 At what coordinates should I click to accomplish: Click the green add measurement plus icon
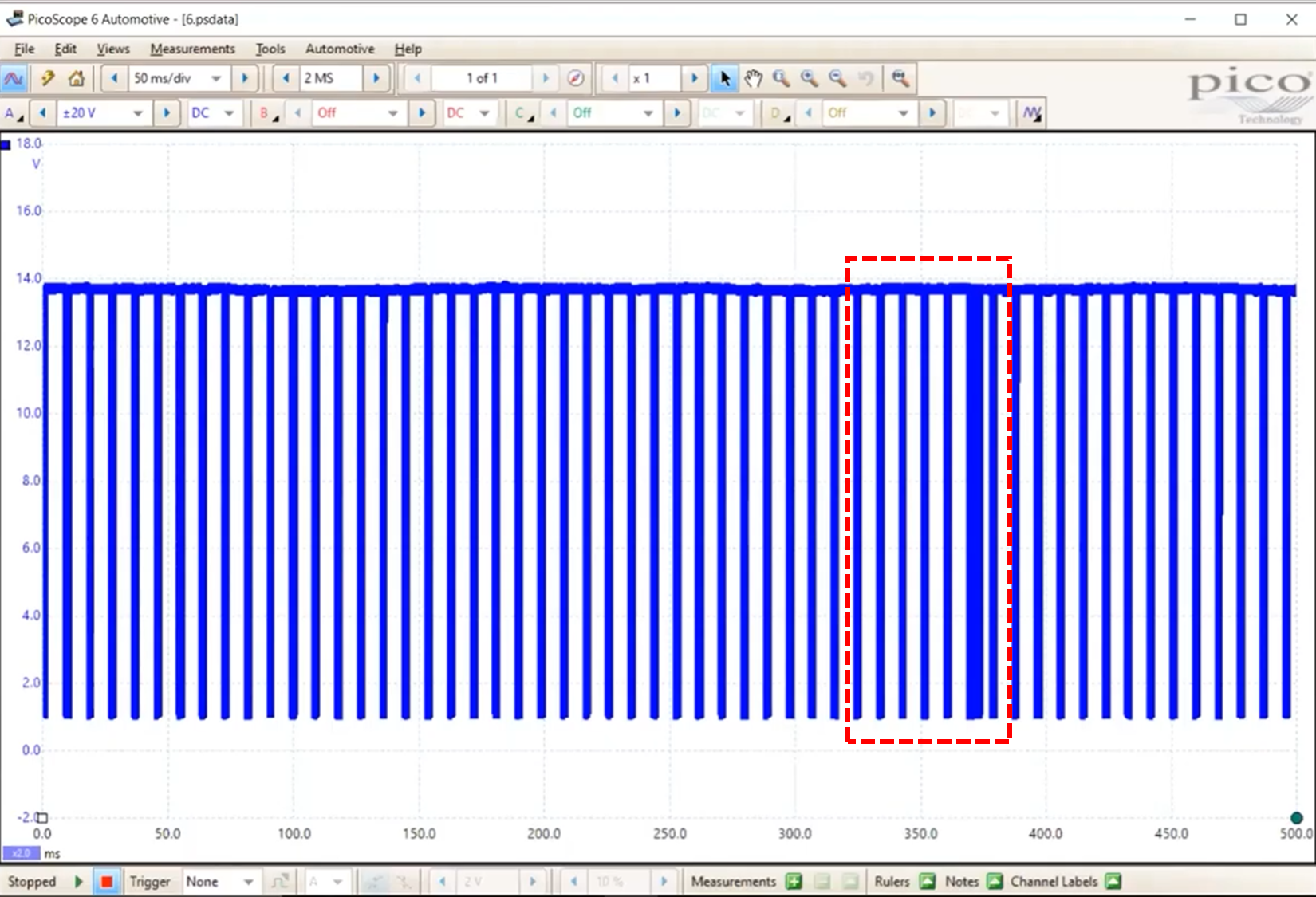coord(794,882)
